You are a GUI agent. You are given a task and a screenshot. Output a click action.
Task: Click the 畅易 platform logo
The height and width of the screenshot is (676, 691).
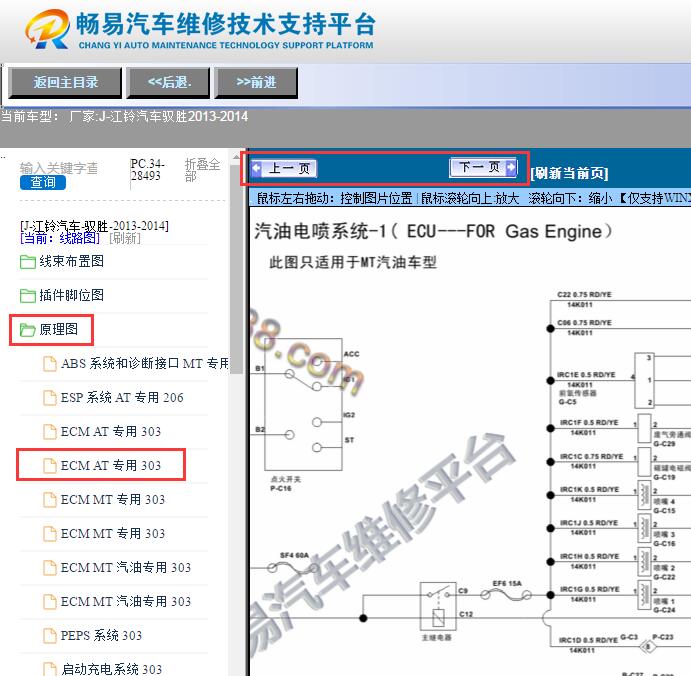coord(48,29)
